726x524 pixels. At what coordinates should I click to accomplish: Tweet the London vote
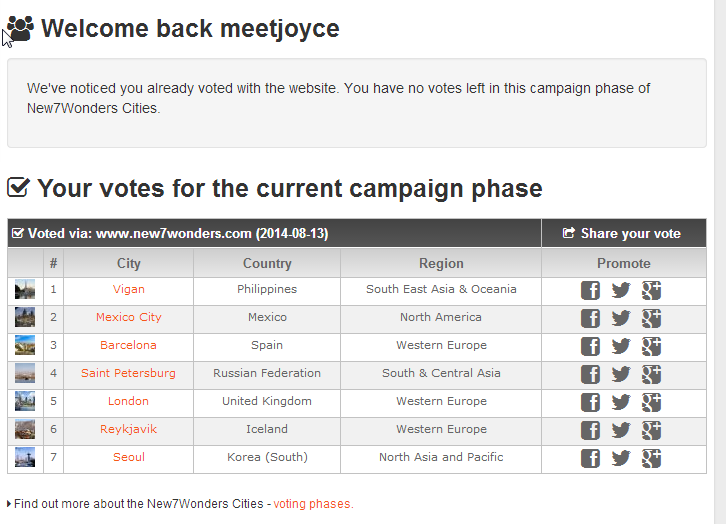point(621,402)
